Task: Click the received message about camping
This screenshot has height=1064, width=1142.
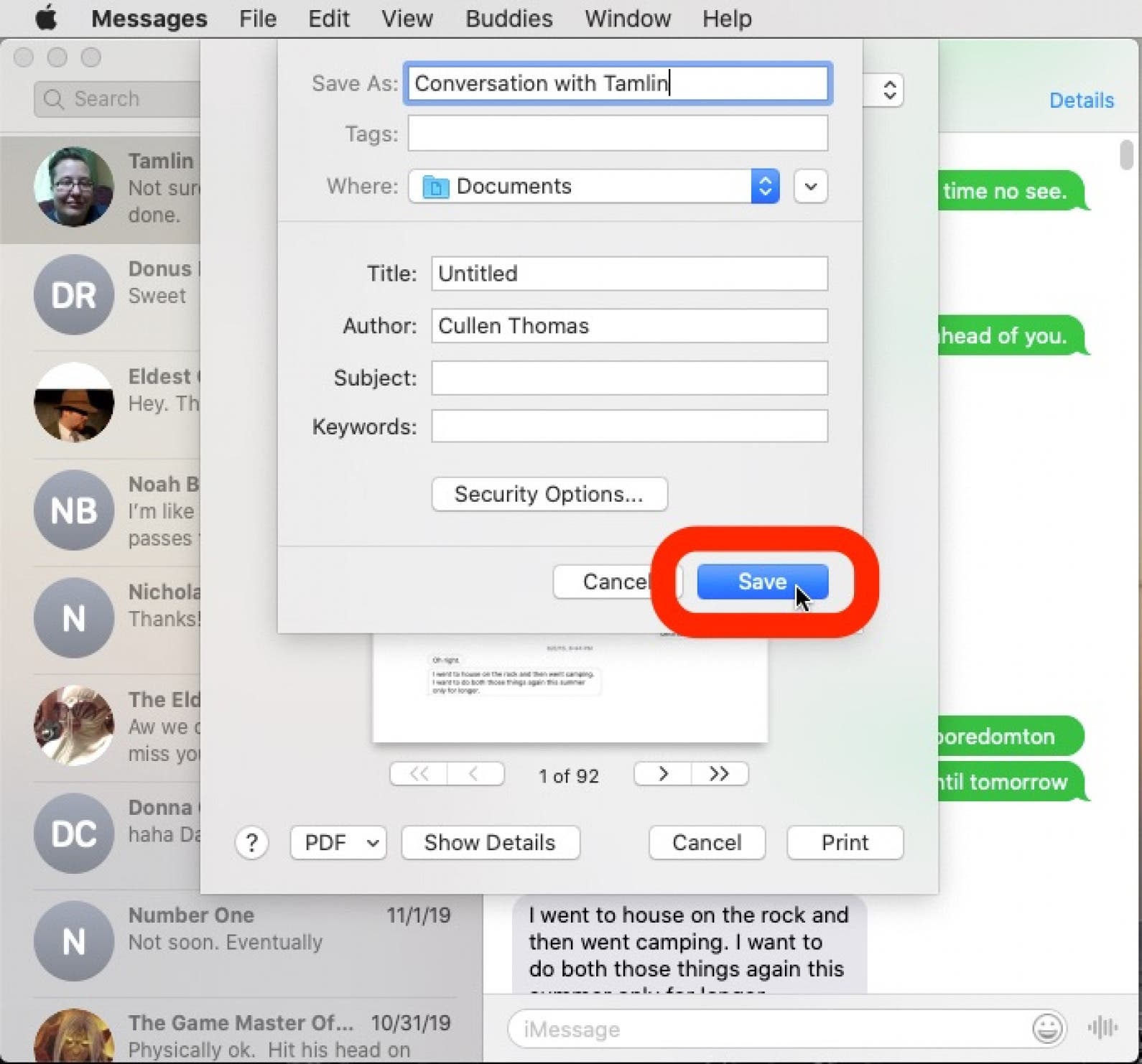Action: [690, 945]
